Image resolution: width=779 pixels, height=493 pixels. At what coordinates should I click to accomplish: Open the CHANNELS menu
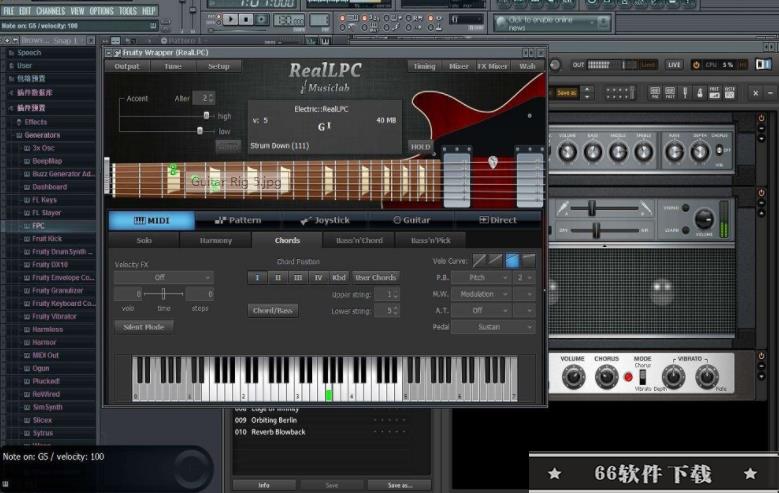click(50, 10)
